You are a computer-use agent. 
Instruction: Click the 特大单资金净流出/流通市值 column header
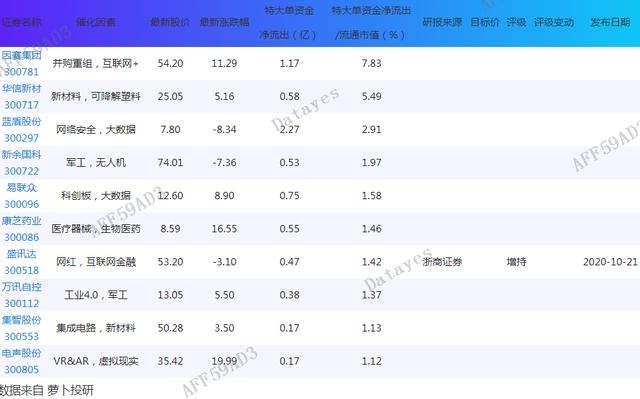pos(371,22)
